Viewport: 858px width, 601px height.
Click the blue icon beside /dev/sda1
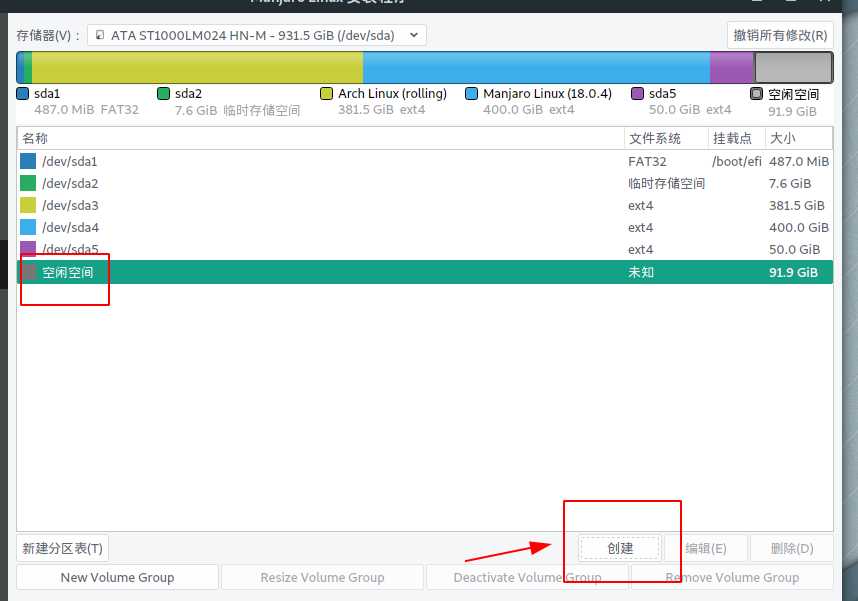click(x=28, y=161)
